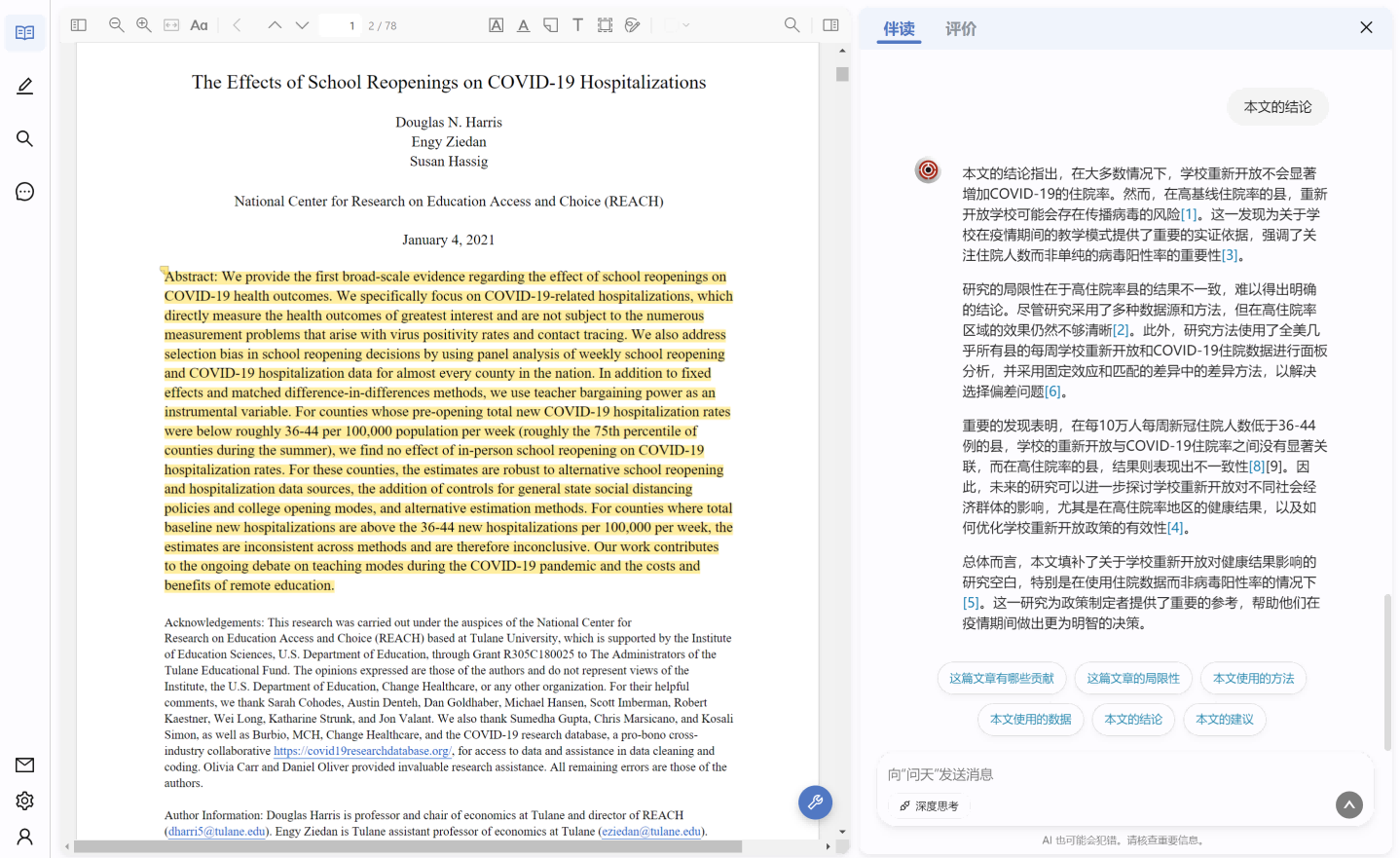
Task: Open citation reference [4]
Action: [x=1175, y=528]
